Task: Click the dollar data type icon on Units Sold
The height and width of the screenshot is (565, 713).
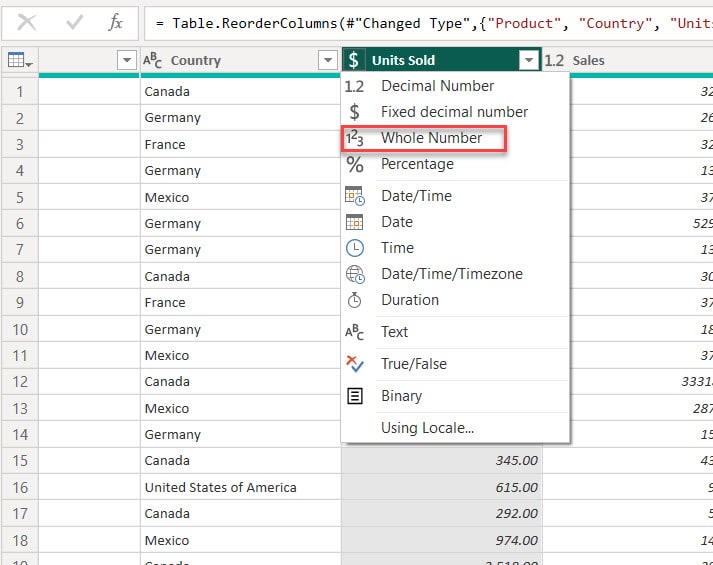Action: 354,60
